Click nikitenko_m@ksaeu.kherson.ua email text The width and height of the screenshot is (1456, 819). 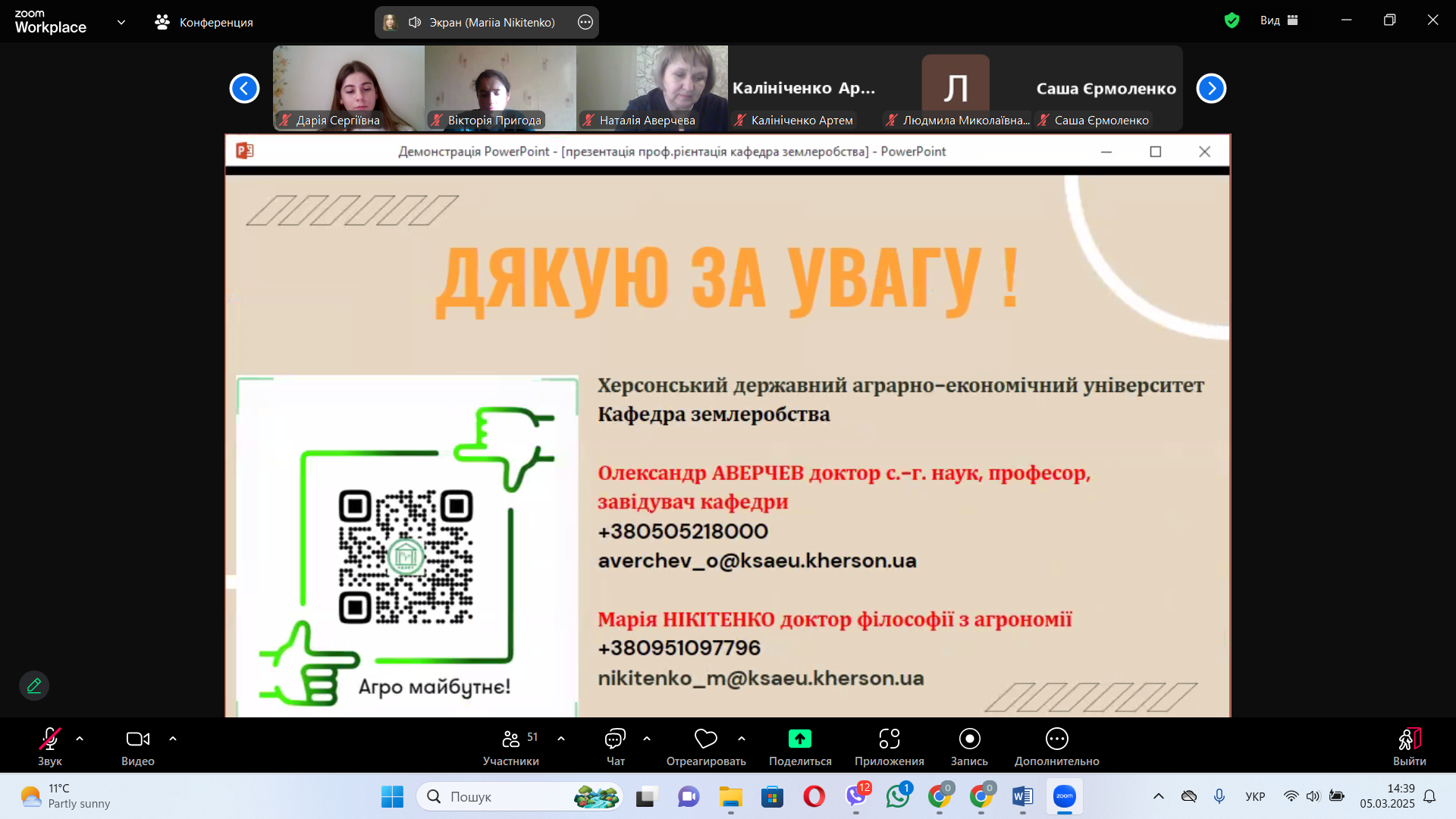click(x=761, y=678)
